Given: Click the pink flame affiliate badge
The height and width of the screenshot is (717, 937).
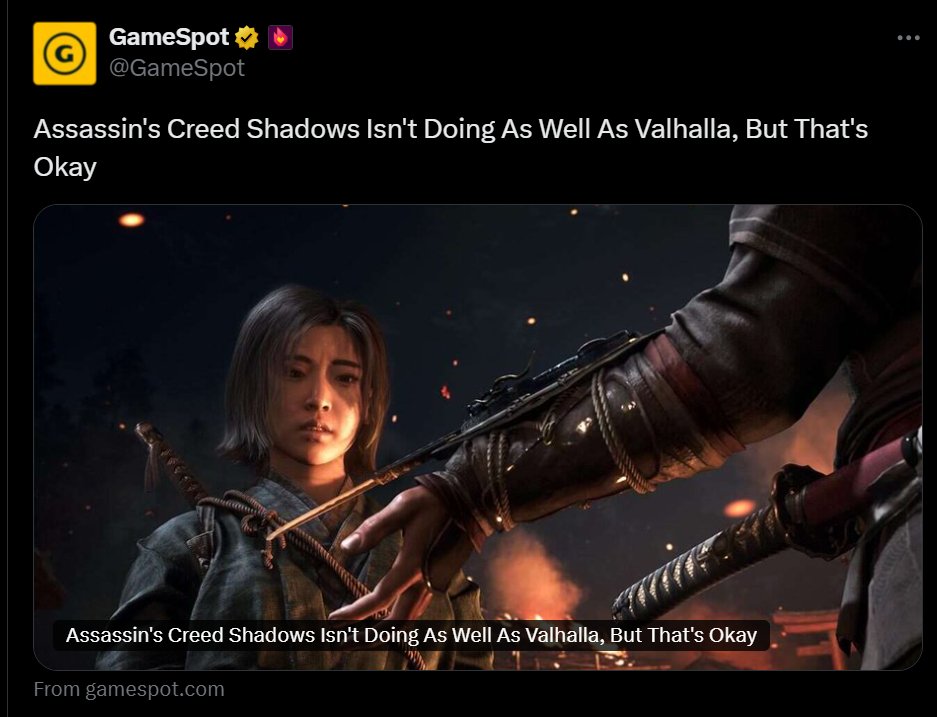Looking at the screenshot, I should tap(280, 38).
